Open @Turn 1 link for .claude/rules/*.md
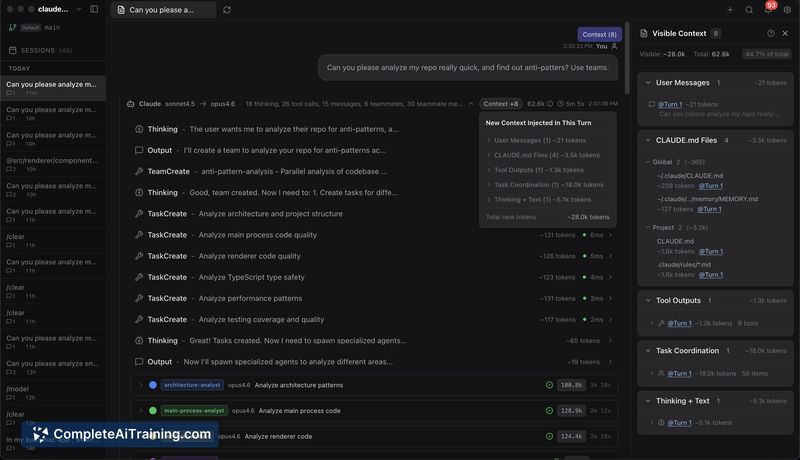 click(711, 275)
